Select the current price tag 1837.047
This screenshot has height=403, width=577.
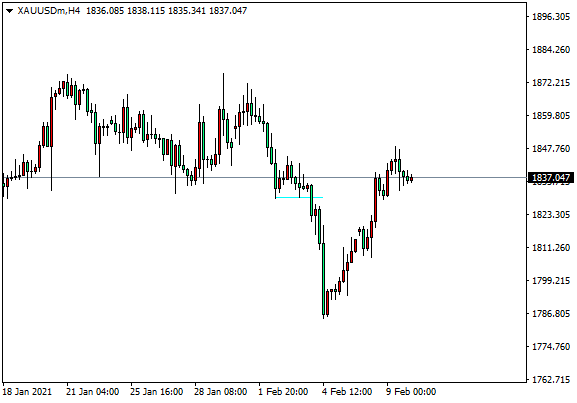551,178
